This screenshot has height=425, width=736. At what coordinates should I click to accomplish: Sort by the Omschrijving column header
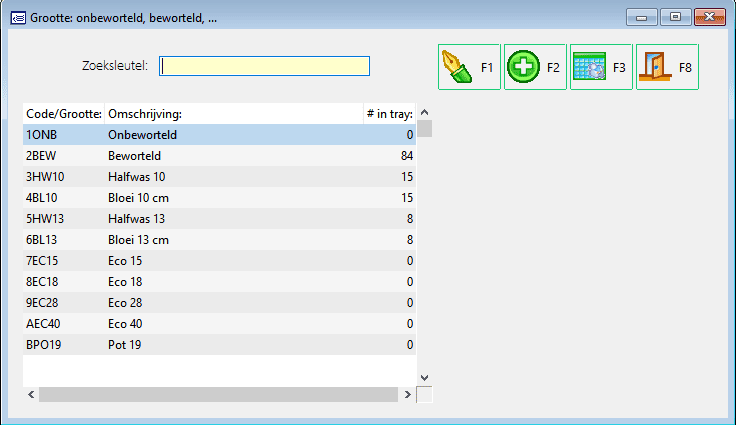tap(234, 114)
